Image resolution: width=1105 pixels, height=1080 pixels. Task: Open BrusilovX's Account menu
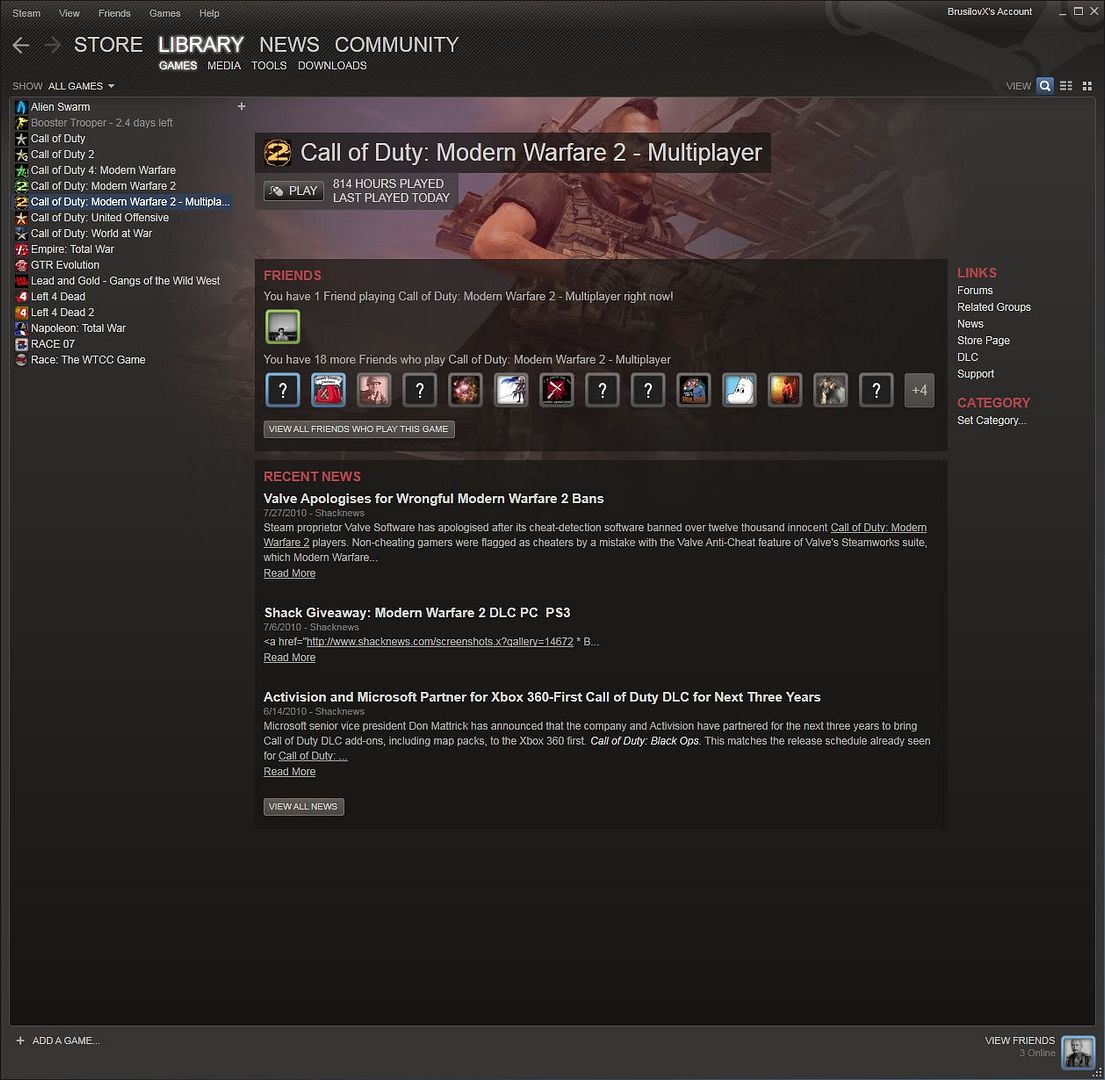(x=989, y=12)
